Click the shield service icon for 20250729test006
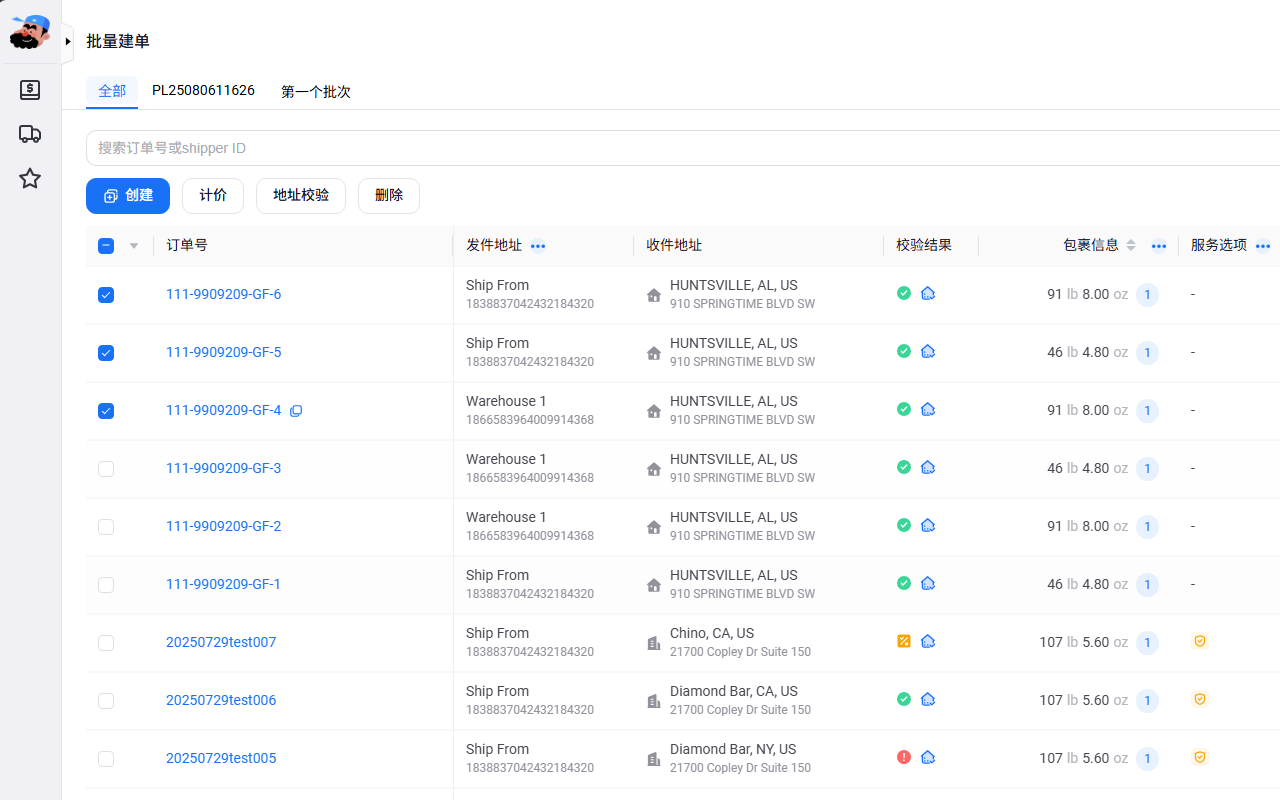The width and height of the screenshot is (1280, 800). pos(1200,699)
